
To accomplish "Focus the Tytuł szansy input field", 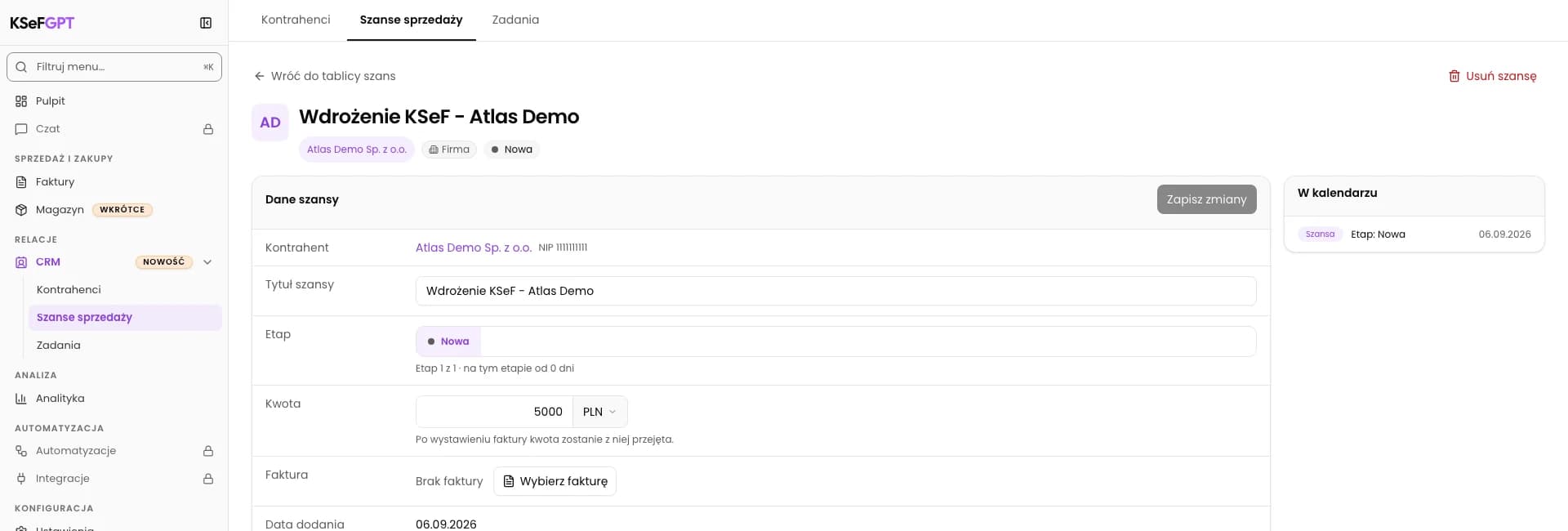I will pos(835,291).
